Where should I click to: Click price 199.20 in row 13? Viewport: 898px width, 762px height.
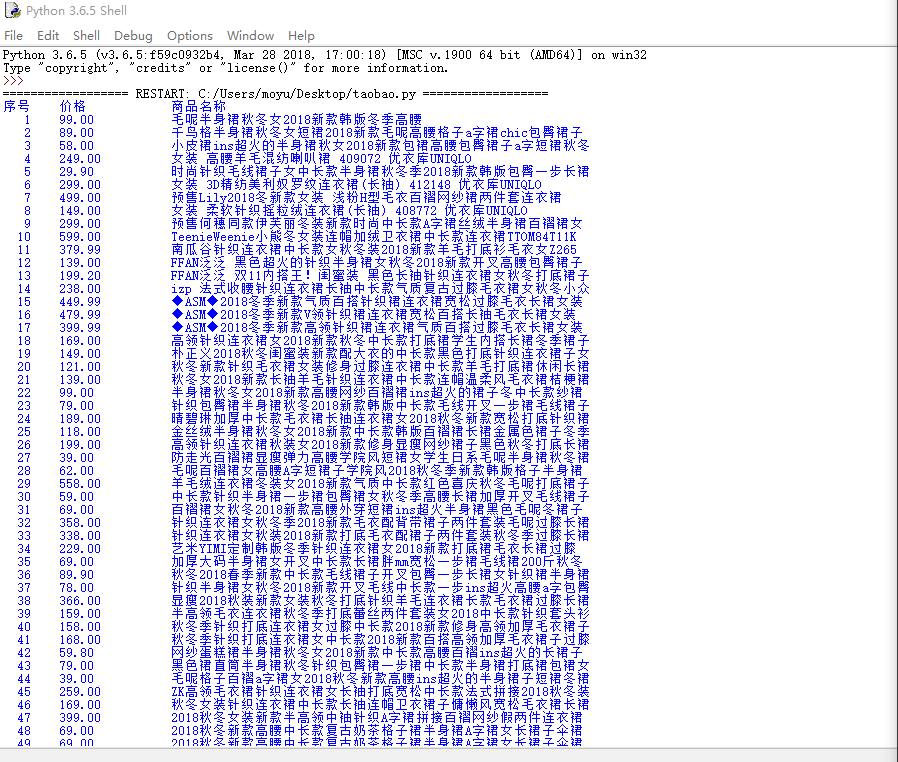point(80,276)
